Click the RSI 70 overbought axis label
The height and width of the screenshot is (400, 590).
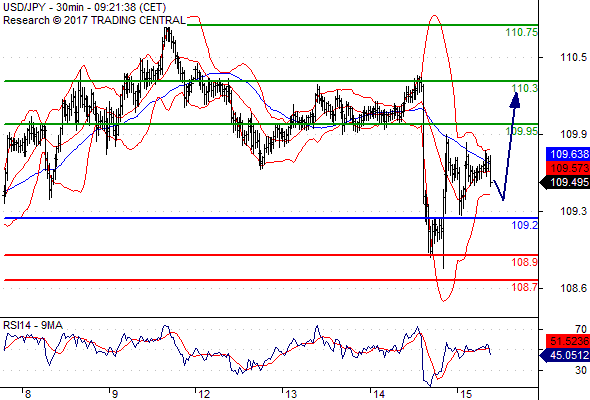click(x=581, y=329)
